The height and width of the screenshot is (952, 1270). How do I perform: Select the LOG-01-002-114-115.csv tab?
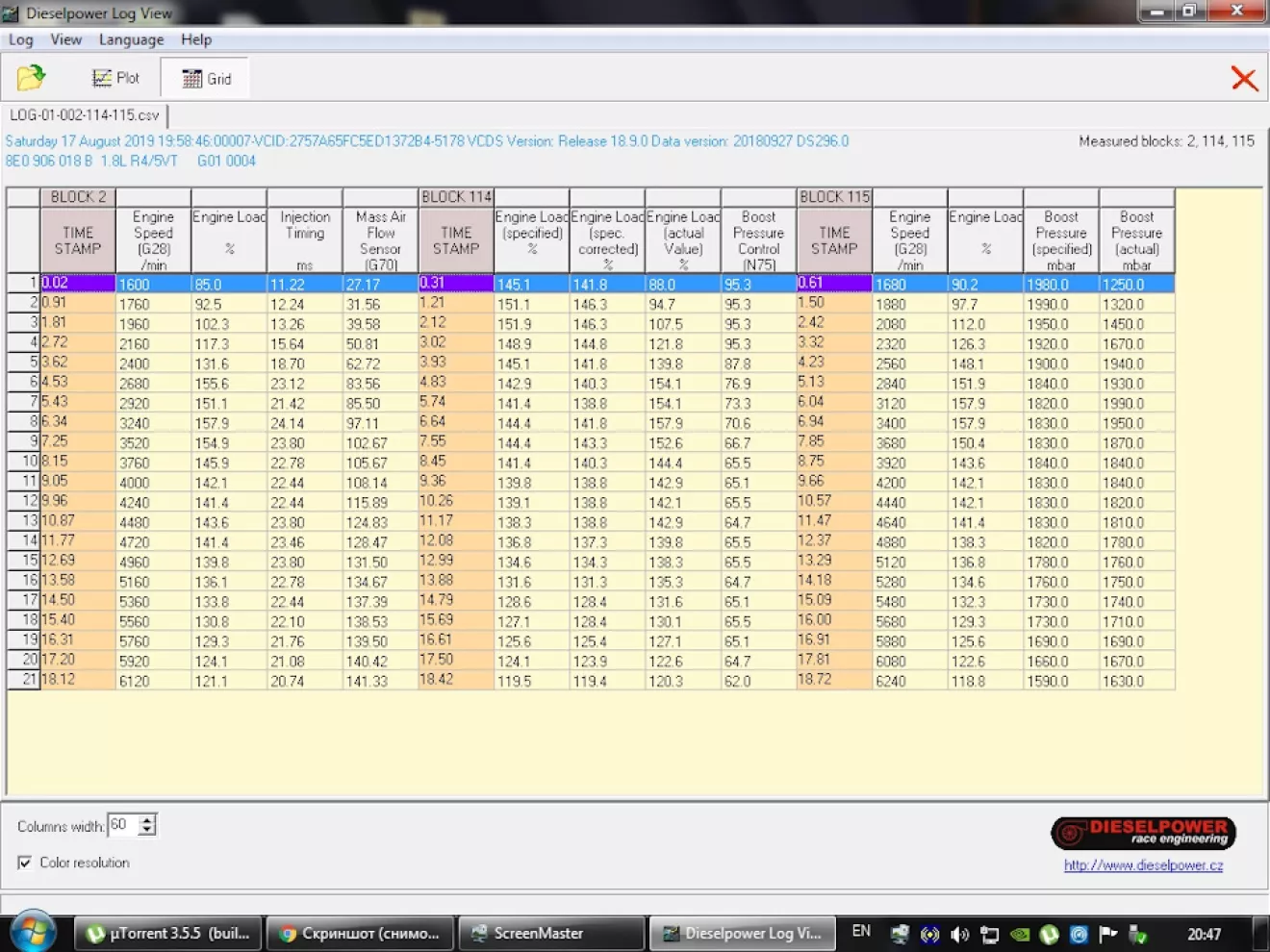[x=85, y=115]
